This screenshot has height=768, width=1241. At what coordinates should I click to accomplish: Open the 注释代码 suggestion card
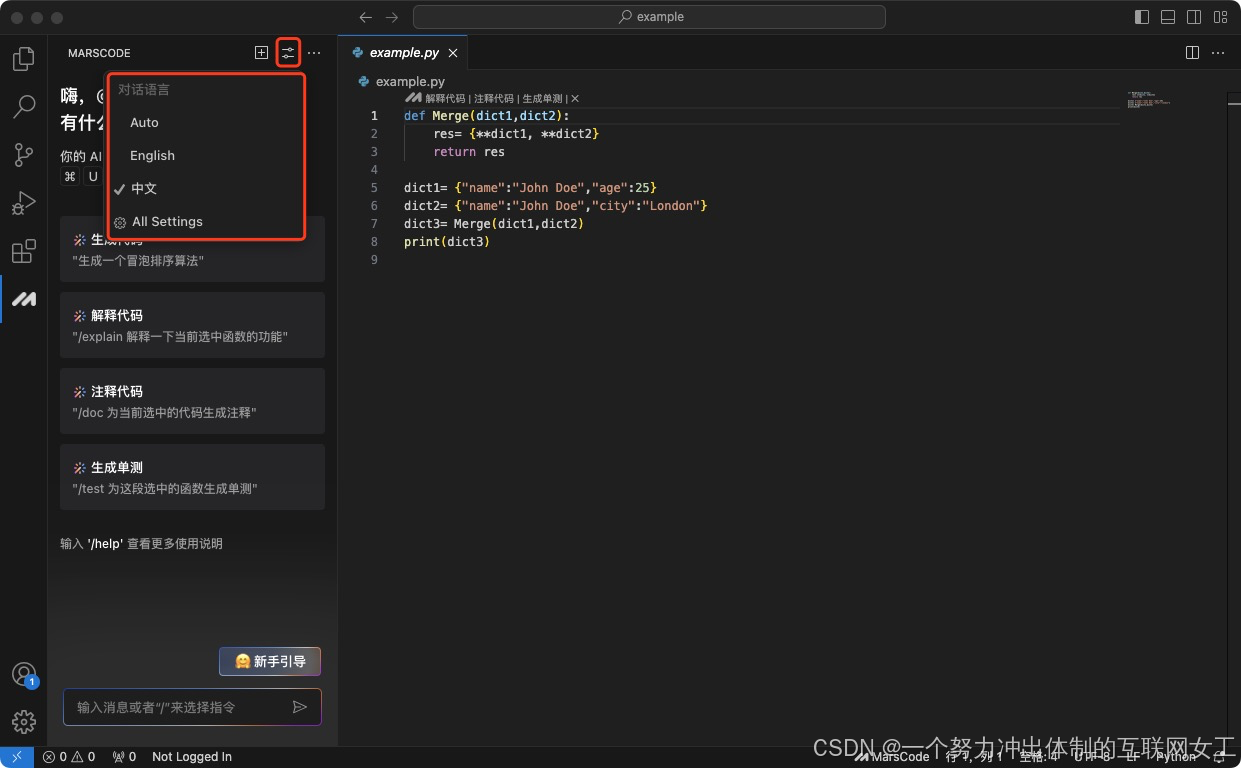point(192,401)
